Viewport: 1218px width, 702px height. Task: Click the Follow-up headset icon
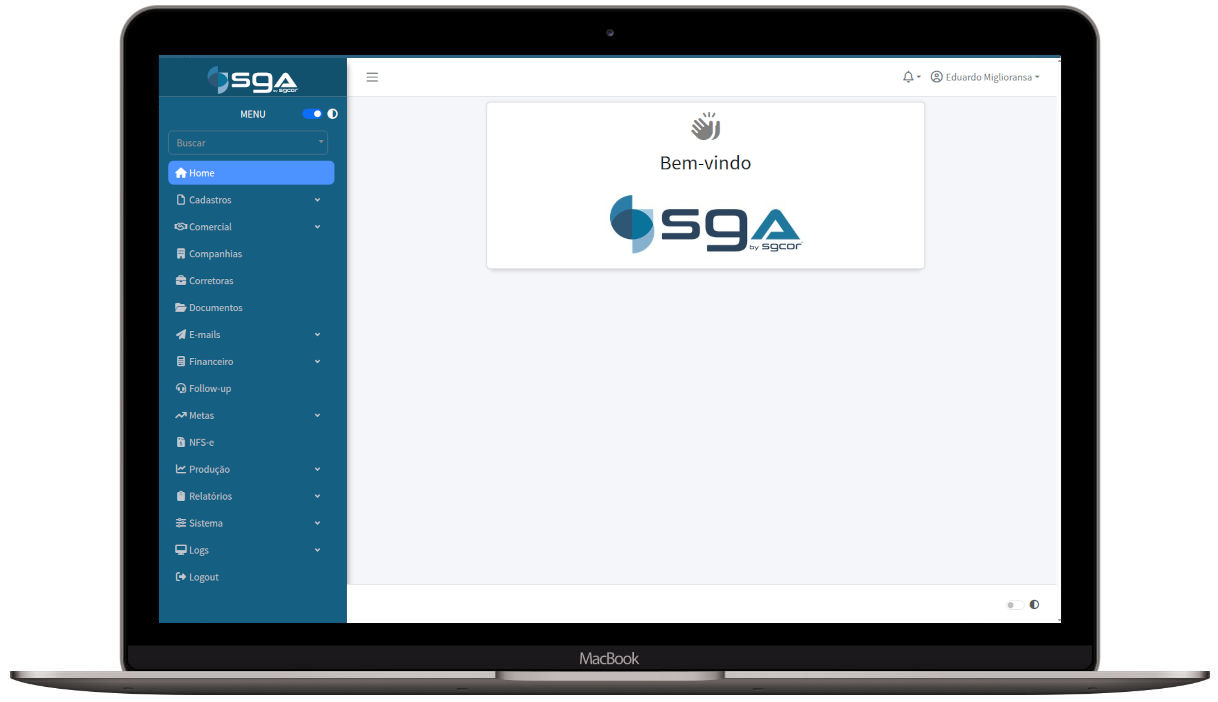point(181,389)
